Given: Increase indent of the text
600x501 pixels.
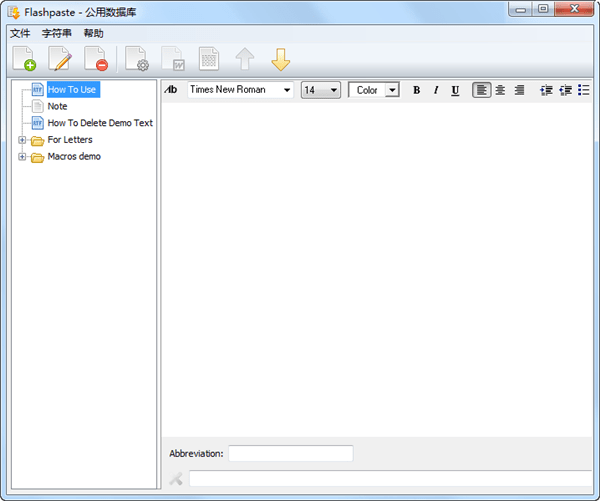Looking at the screenshot, I should 565,90.
